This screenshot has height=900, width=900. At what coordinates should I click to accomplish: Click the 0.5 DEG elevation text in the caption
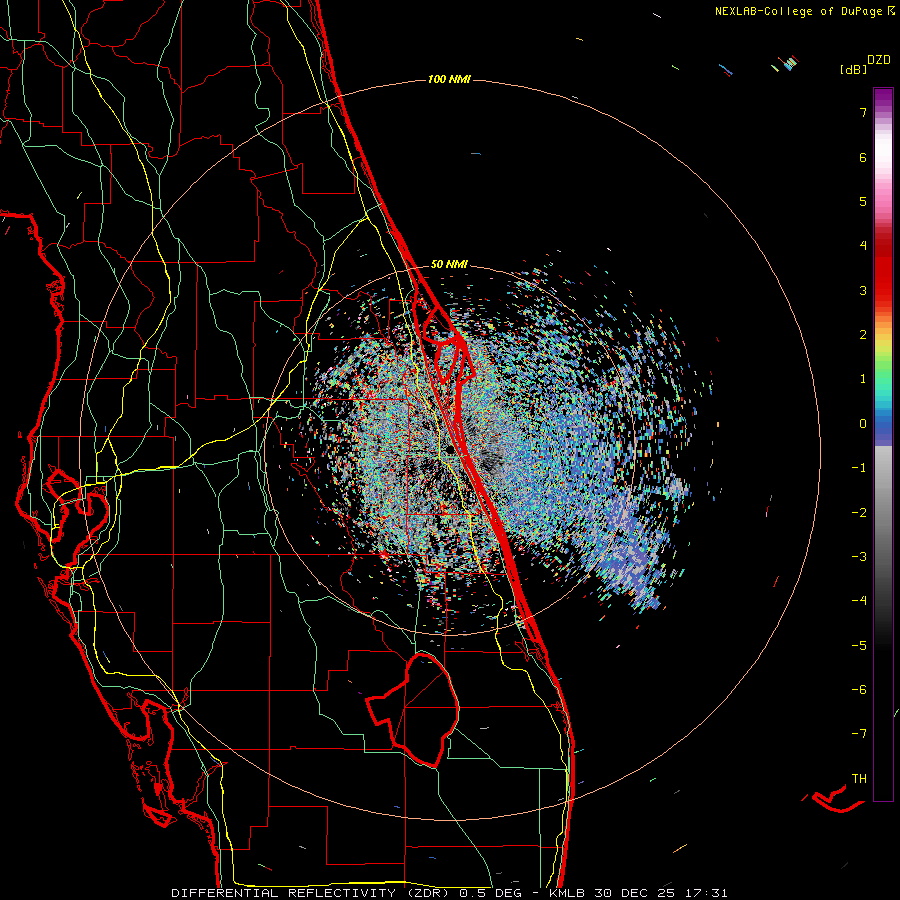point(490,893)
